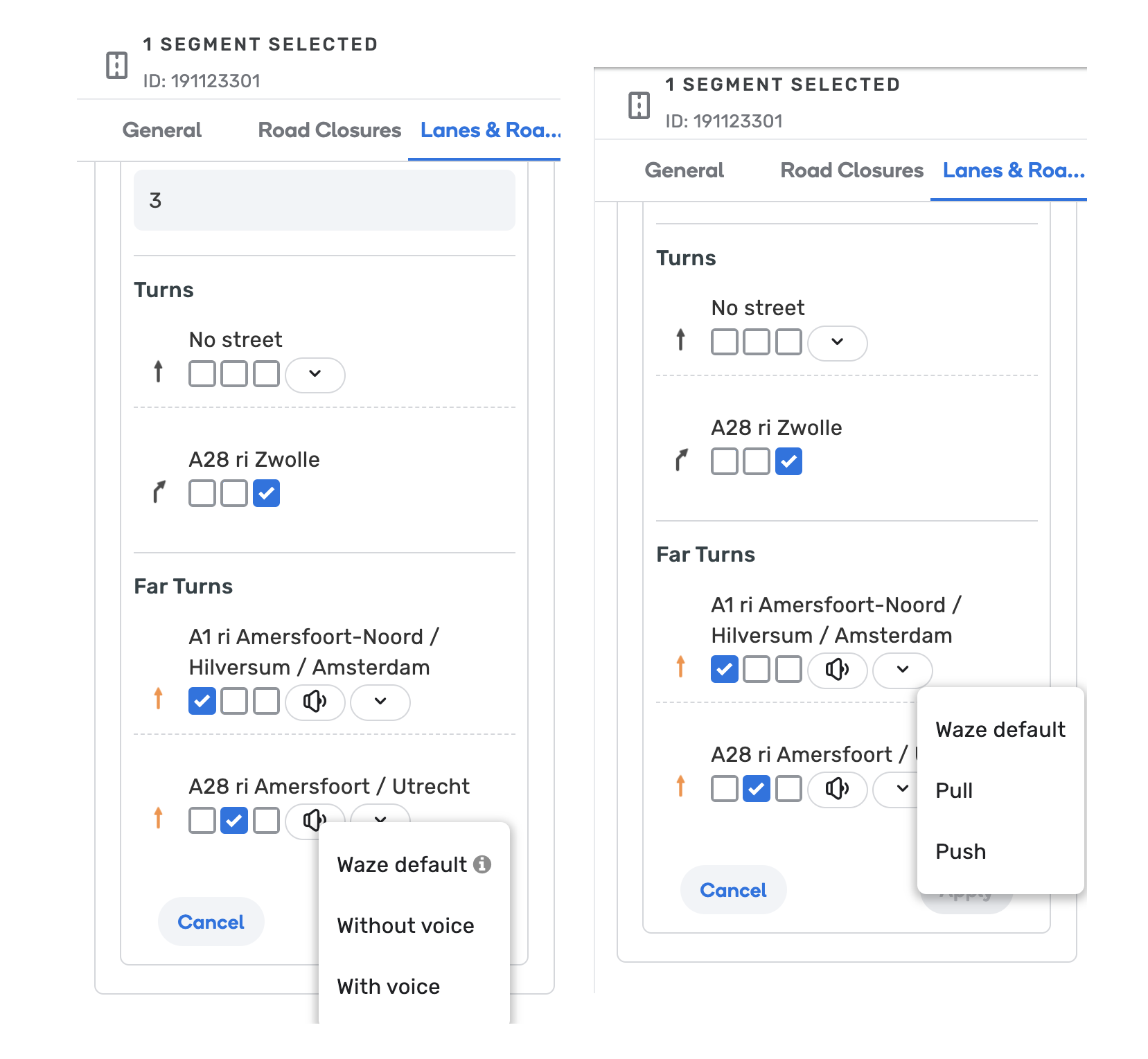
Task: Expand the No street dropdown chevron in left panel
Action: (315, 374)
